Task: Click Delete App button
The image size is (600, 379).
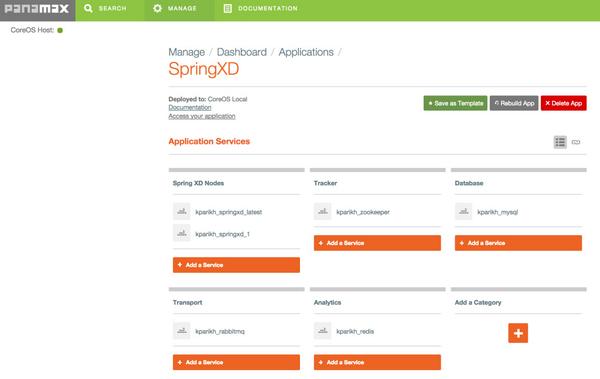Action: (x=563, y=103)
